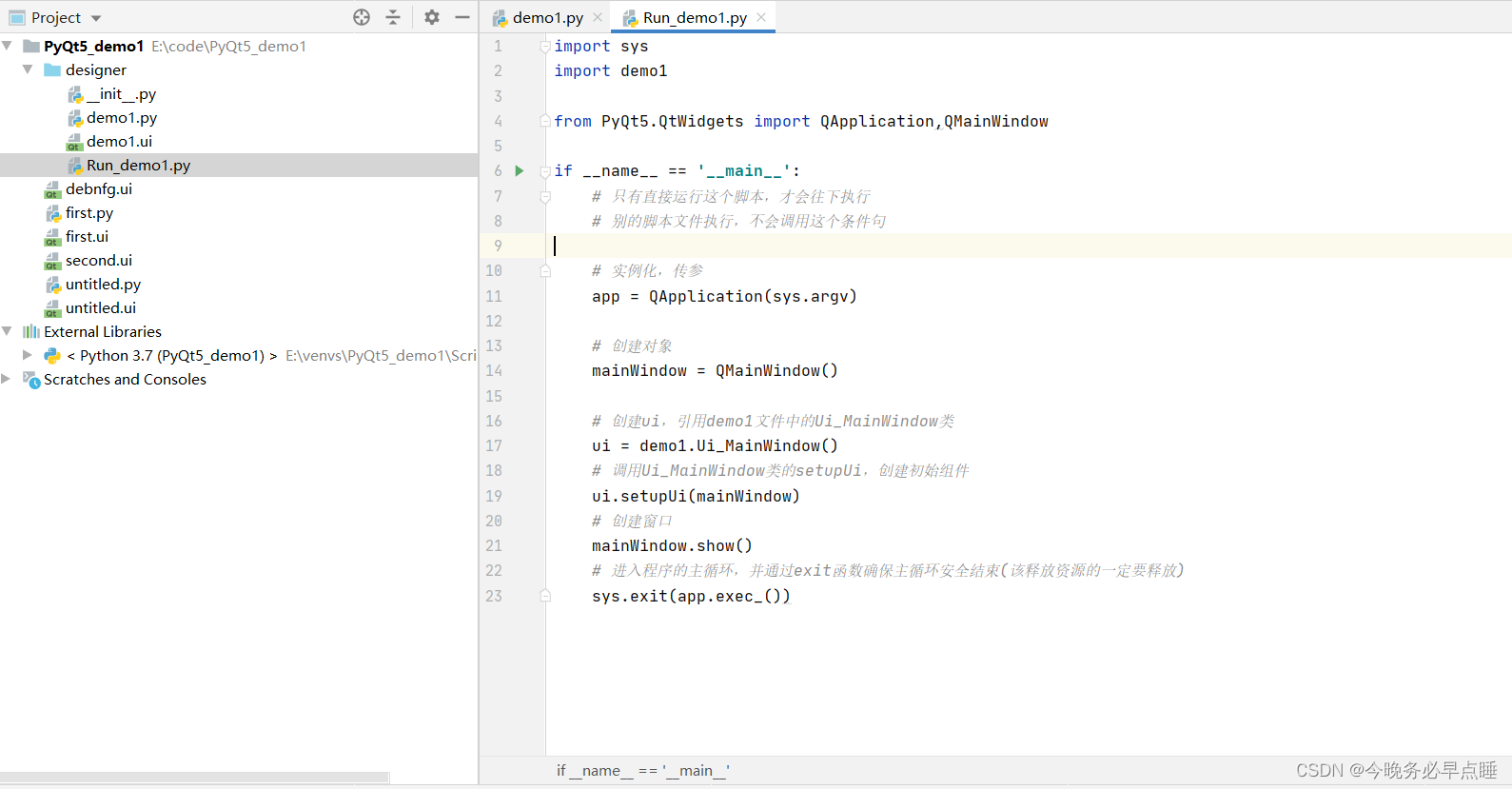This screenshot has width=1512, height=789.
Task: Click the Run_demo1.py file icon in tree
Action: coord(75,166)
